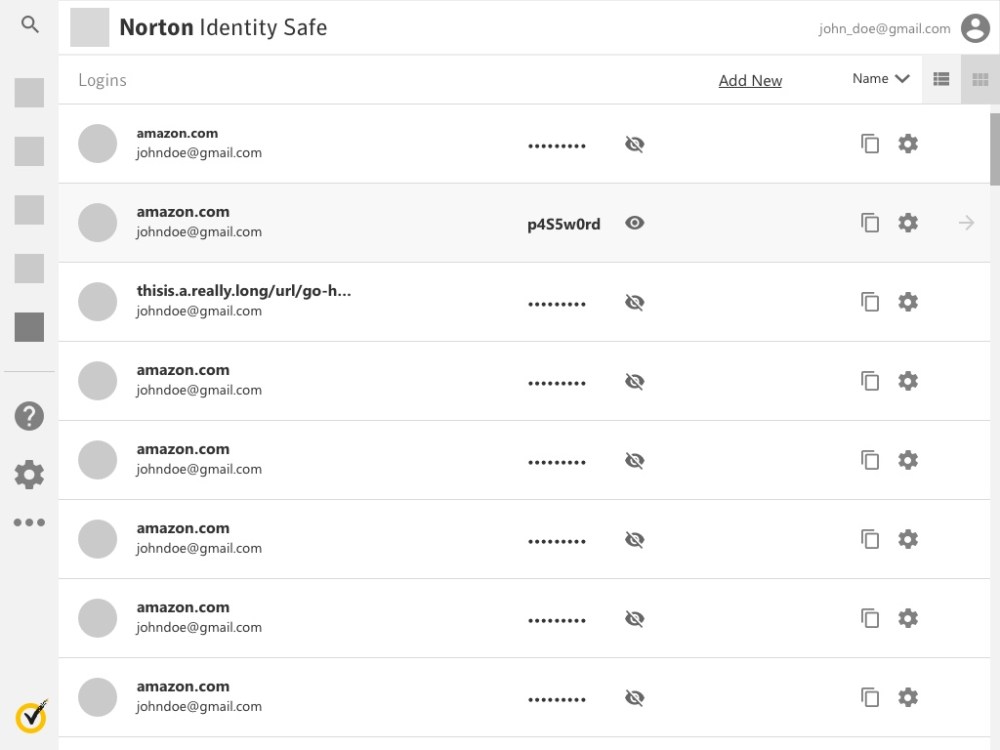Click john_doe@gmail.com account email
Screen dimensions: 1000x750
884,29
